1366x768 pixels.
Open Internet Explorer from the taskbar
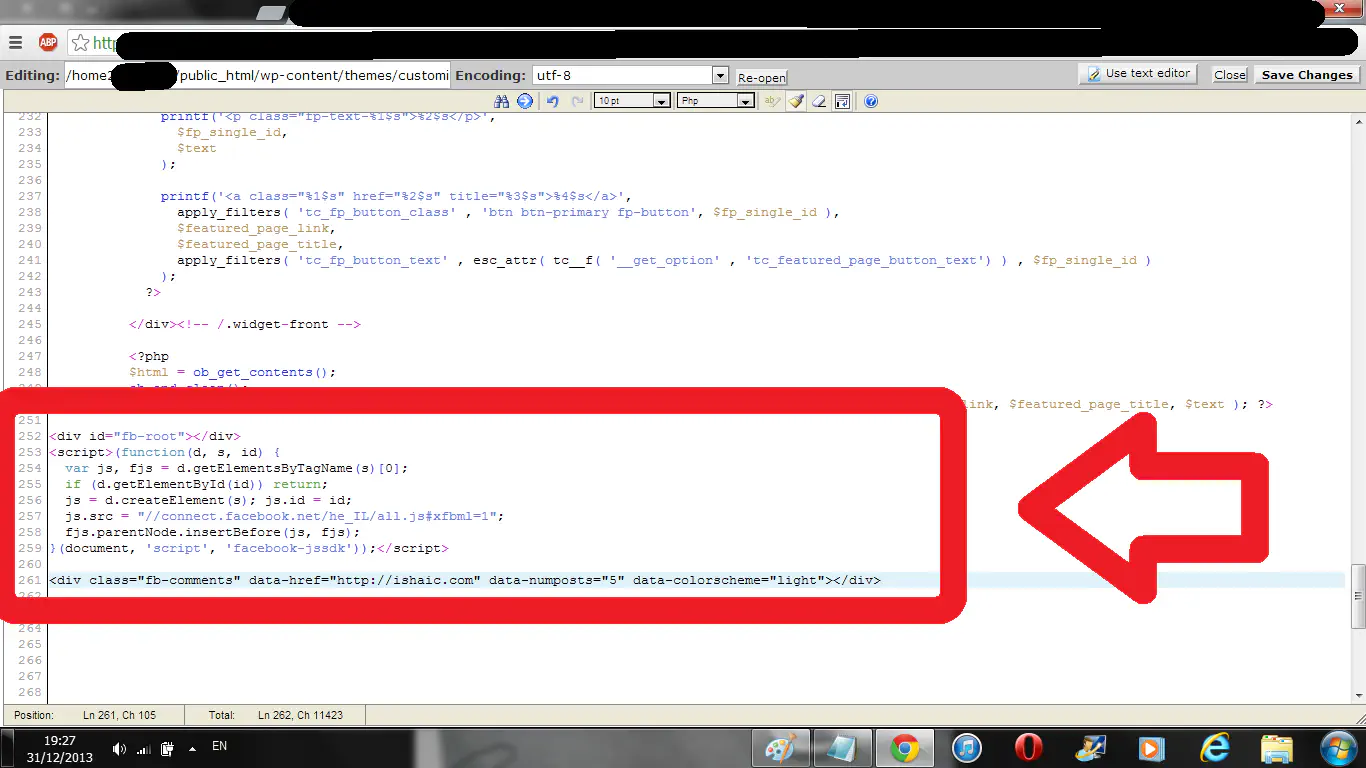[1214, 748]
